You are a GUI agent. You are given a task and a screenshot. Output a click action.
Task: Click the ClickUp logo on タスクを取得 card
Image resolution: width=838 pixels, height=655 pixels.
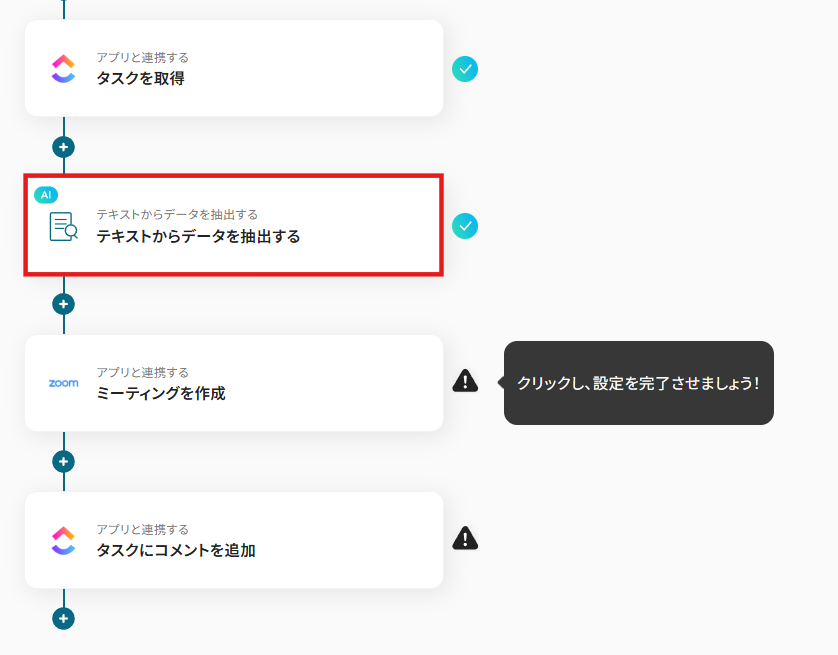click(x=63, y=69)
